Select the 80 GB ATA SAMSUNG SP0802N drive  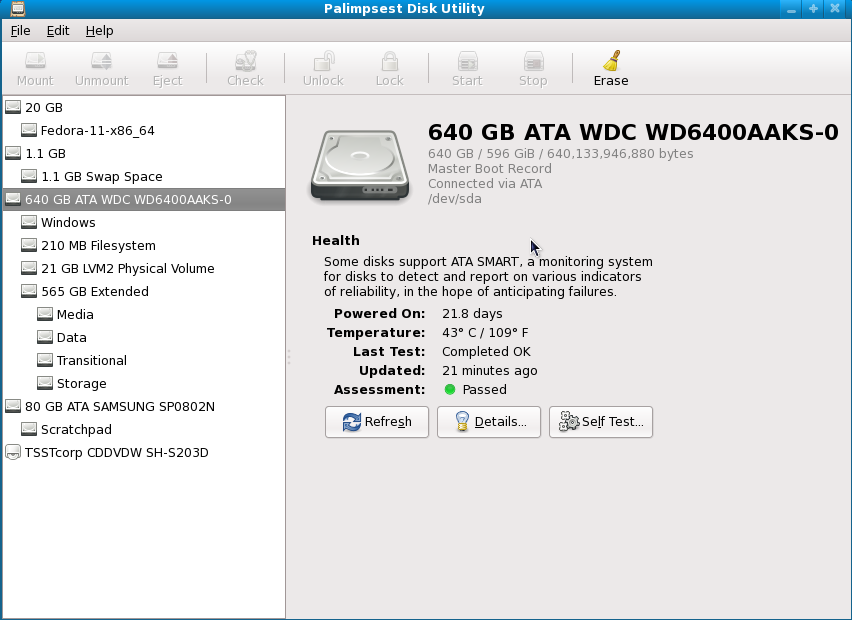tap(144, 406)
